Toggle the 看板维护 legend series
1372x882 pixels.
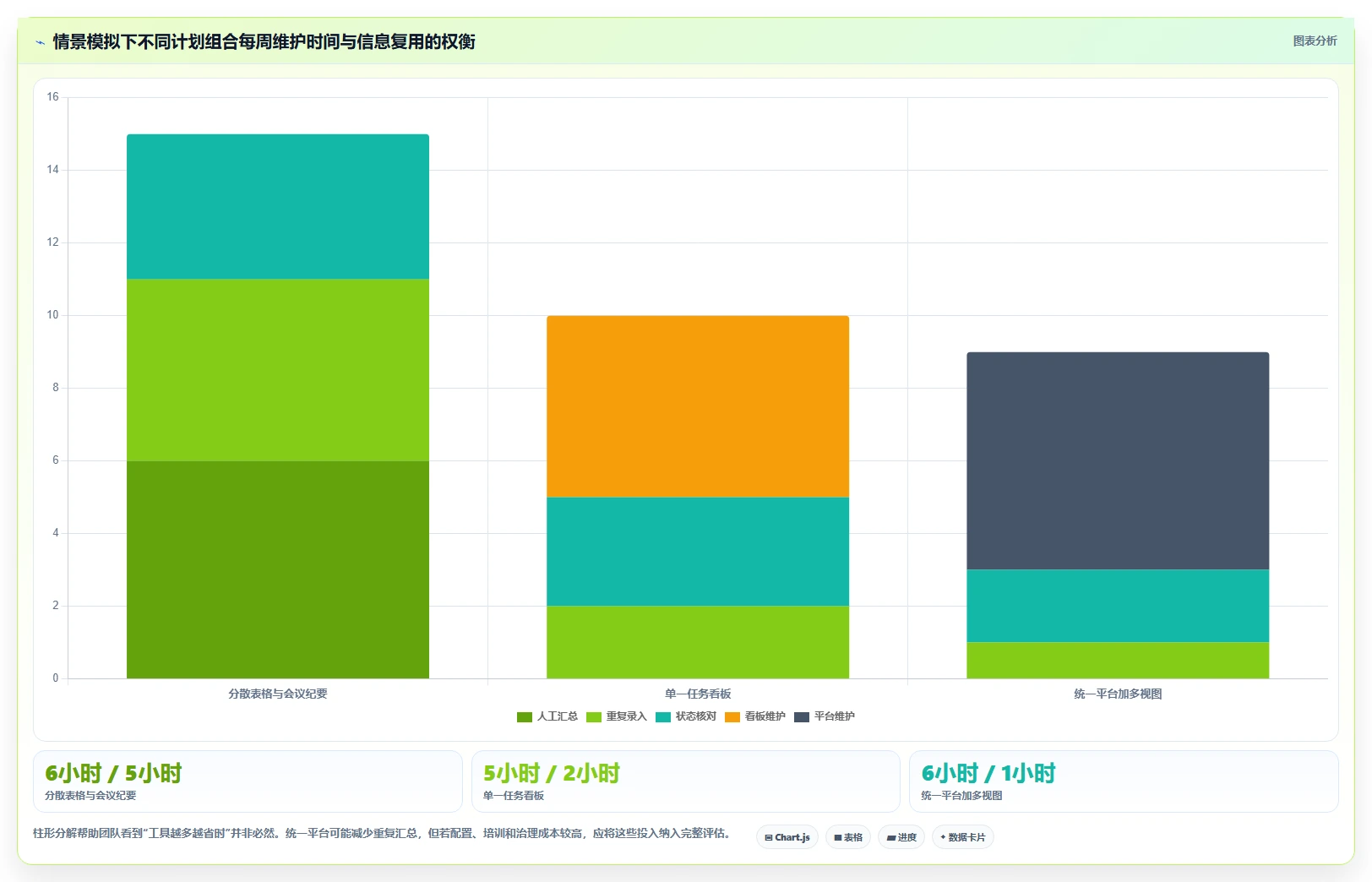(x=755, y=716)
